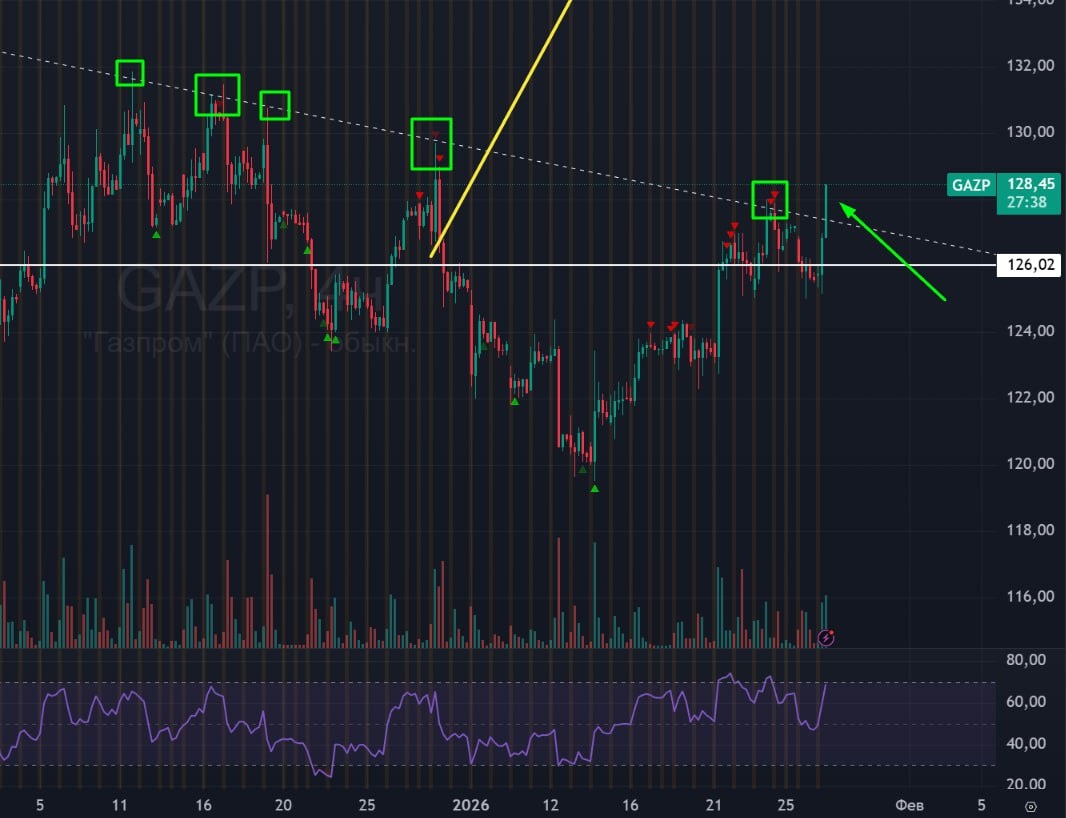Click the 40,00 RSI scale label

(1026, 743)
